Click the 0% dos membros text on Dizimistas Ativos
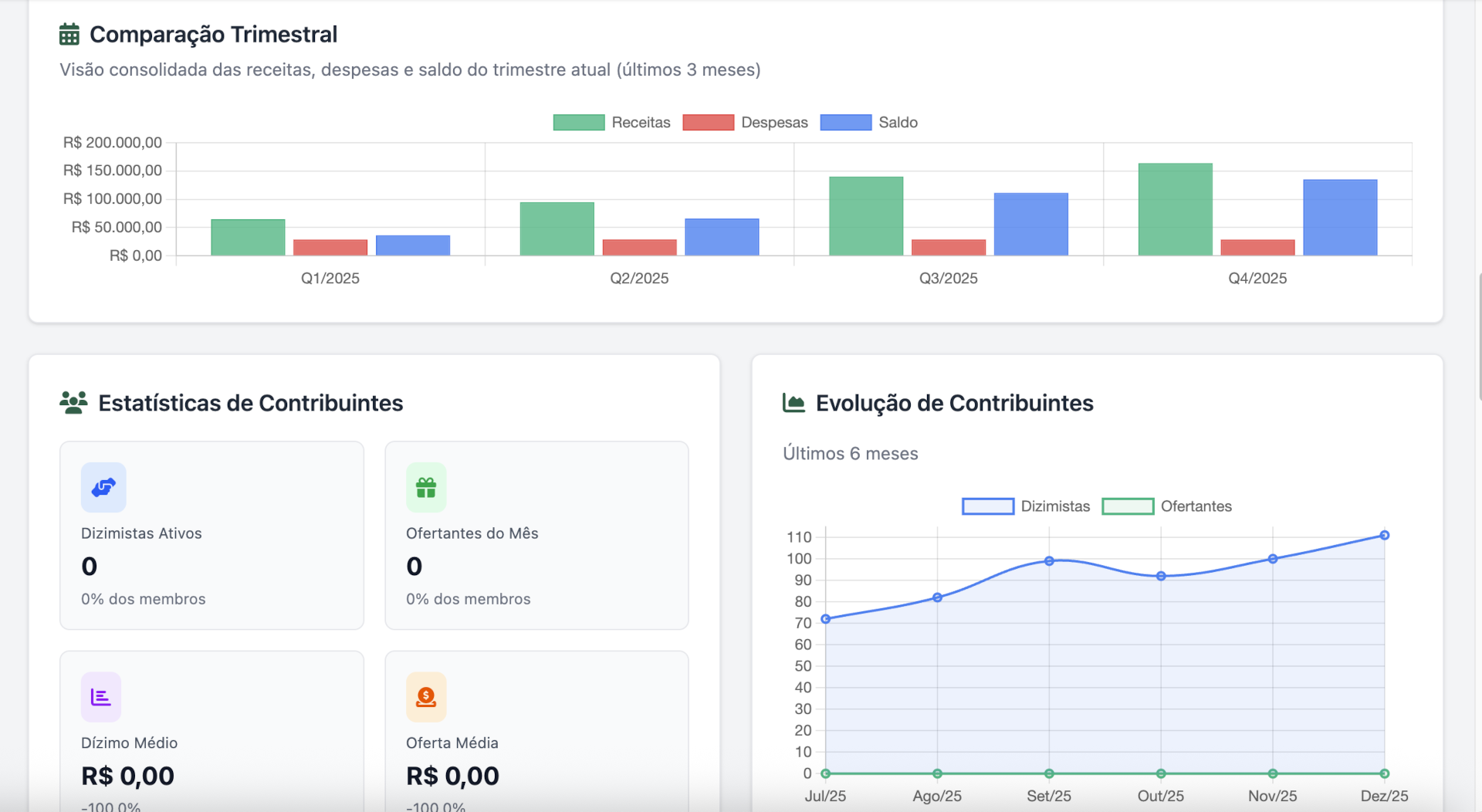Screen dimensions: 1482x812 click(144, 598)
